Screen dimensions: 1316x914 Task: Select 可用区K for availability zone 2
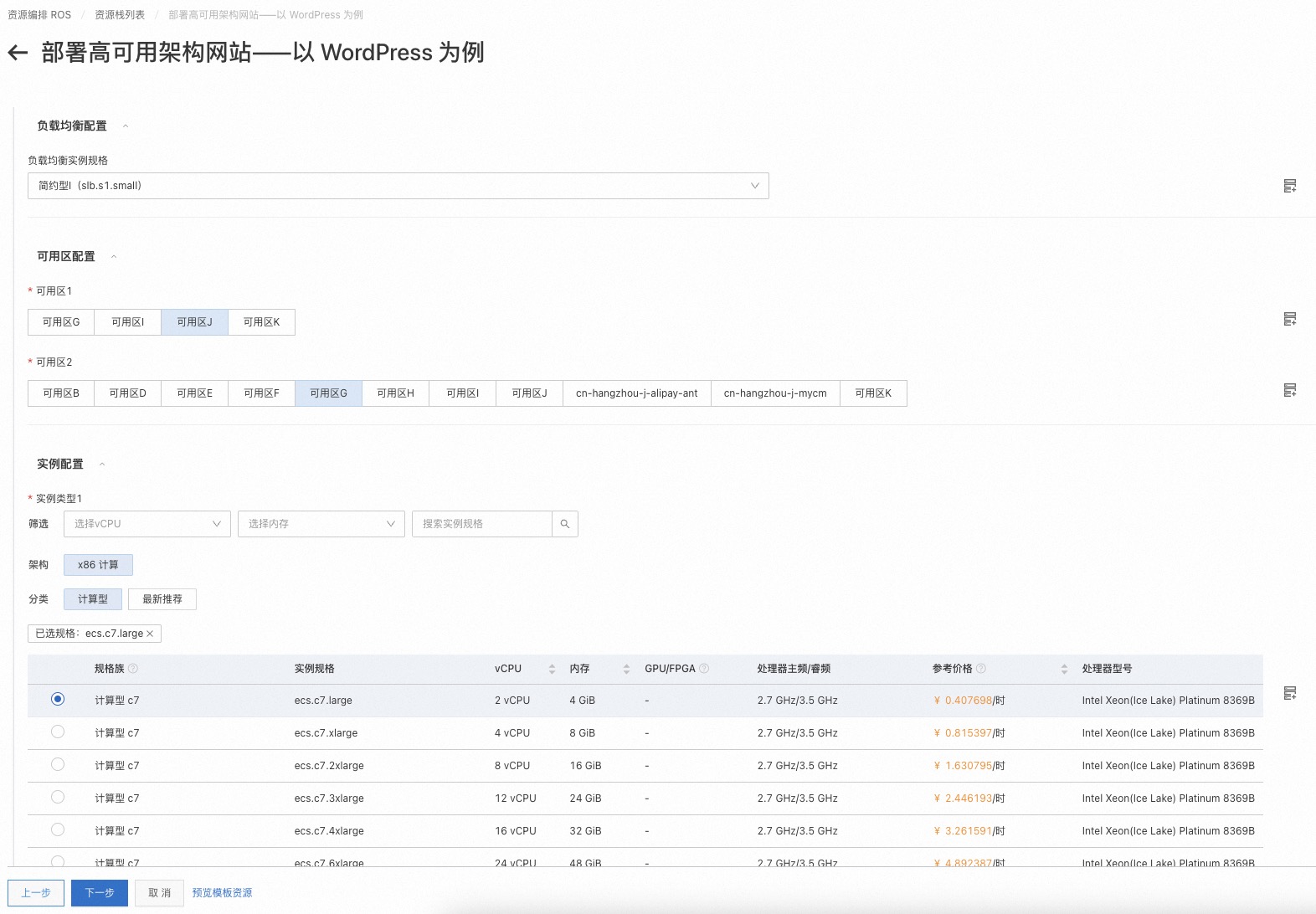873,393
